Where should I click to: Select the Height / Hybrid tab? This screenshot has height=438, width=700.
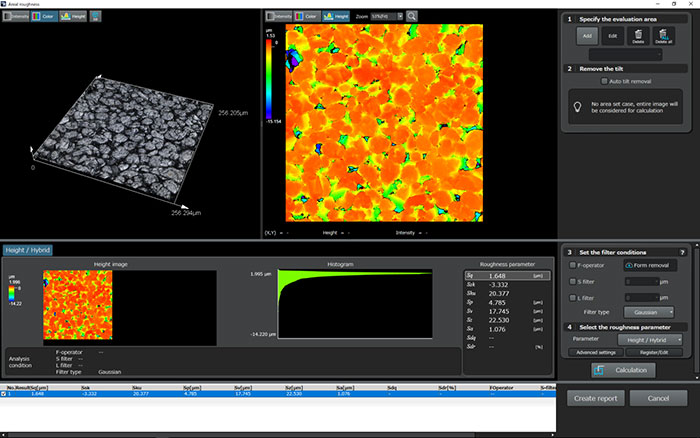point(27,250)
